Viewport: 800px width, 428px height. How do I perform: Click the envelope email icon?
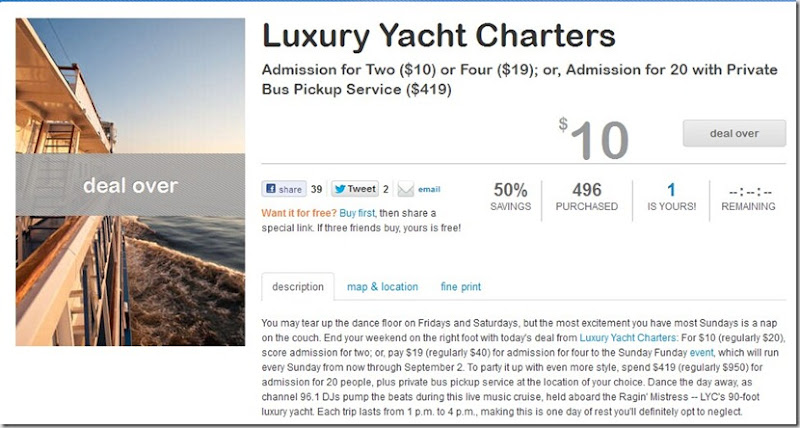pyautogui.click(x=405, y=189)
